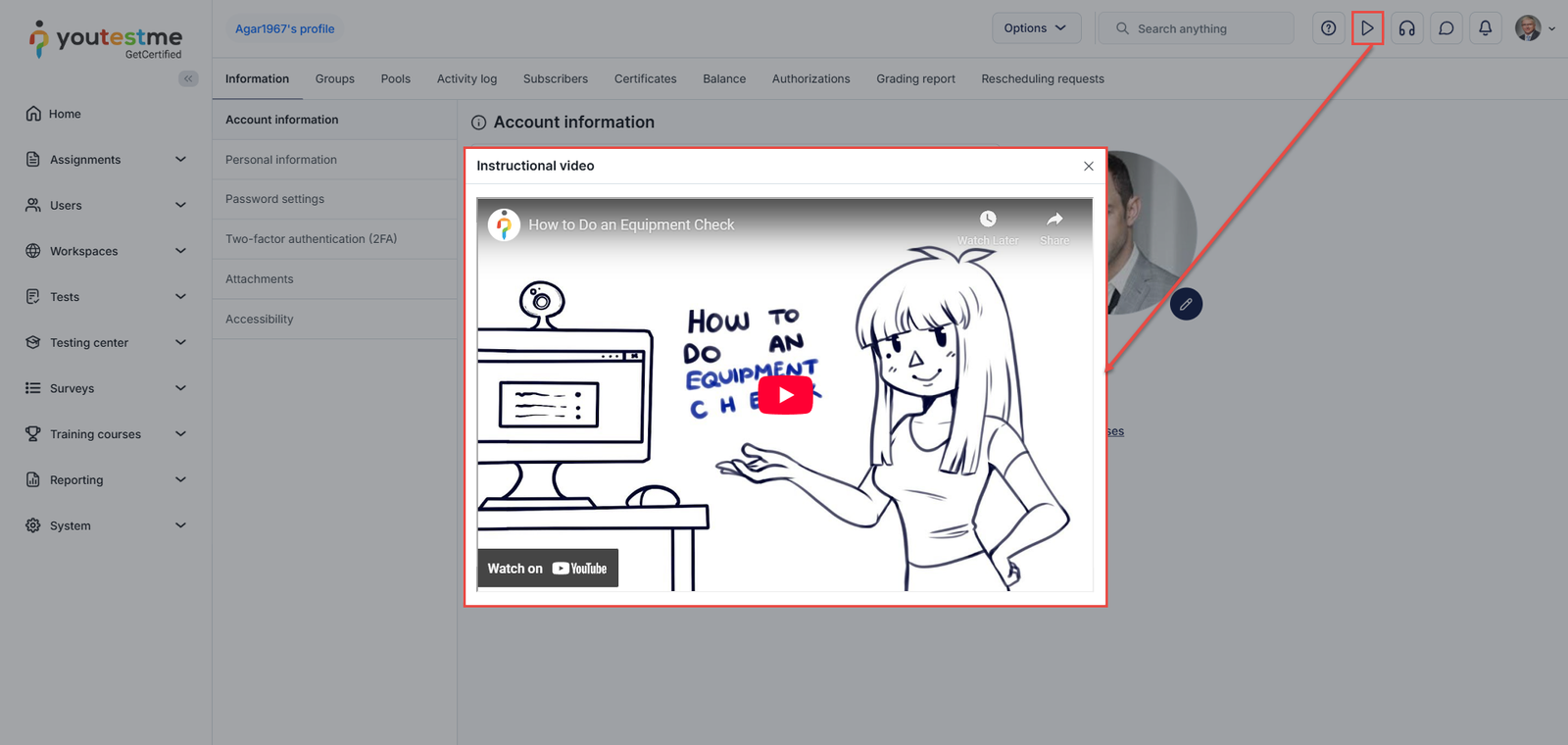This screenshot has height=745, width=1568.
Task: Click the Watch Later clock icon
Action: 988,220
